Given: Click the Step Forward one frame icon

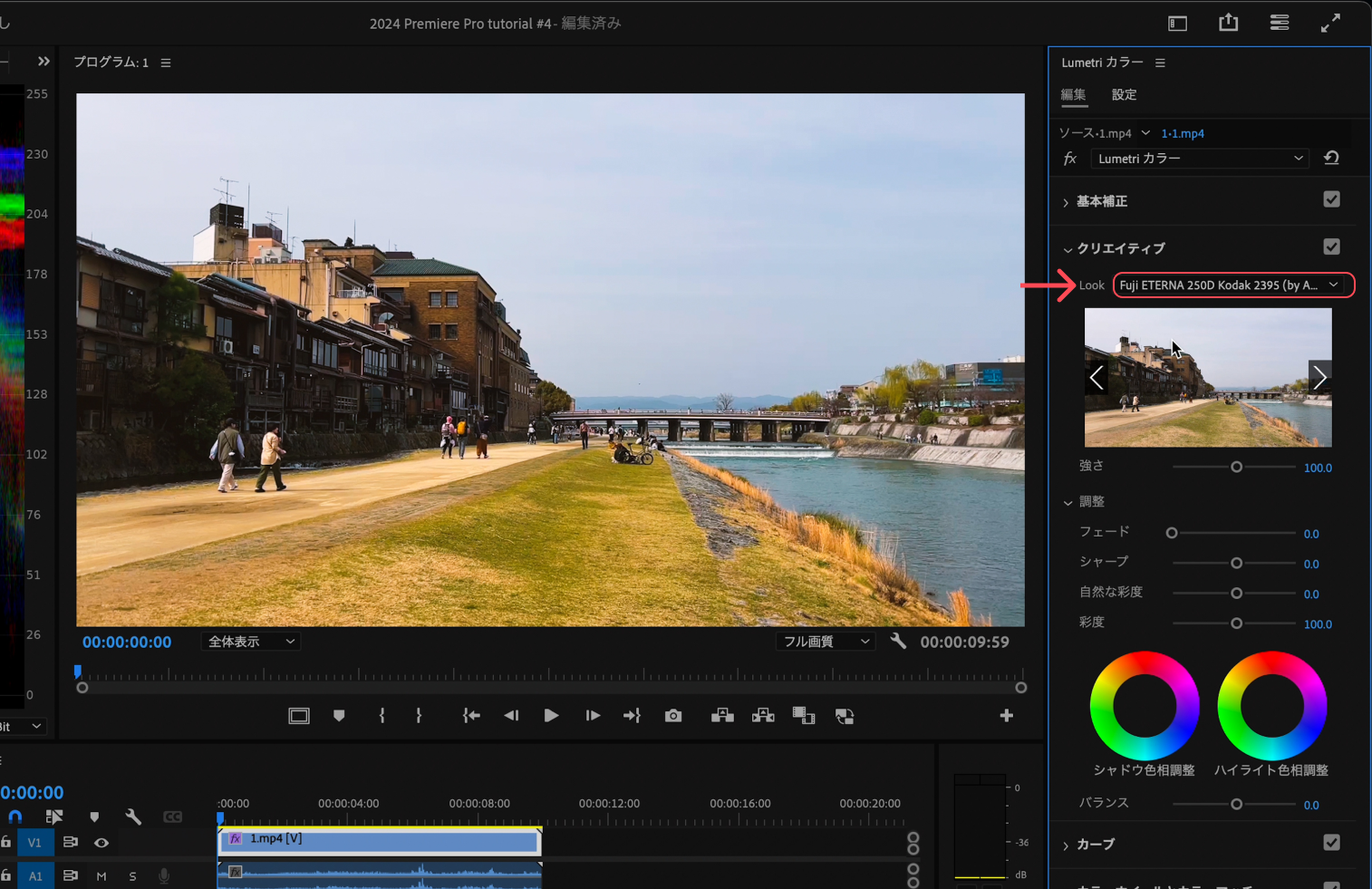Looking at the screenshot, I should (593, 716).
